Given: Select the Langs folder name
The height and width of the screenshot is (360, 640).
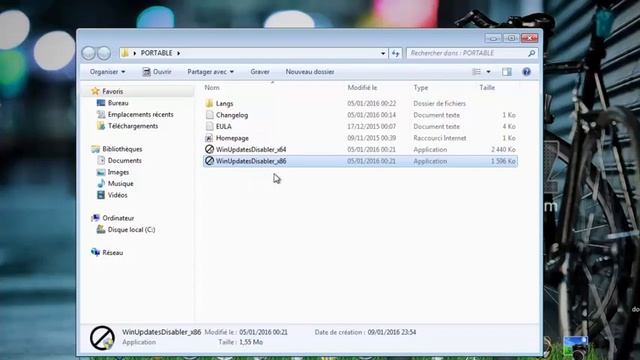Looking at the screenshot, I should 224,103.
